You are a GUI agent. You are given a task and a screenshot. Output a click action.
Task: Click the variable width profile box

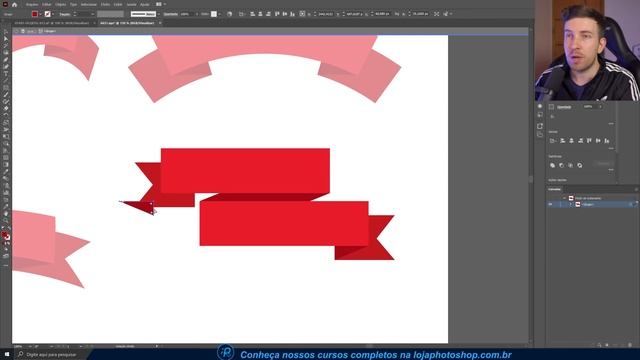110,14
